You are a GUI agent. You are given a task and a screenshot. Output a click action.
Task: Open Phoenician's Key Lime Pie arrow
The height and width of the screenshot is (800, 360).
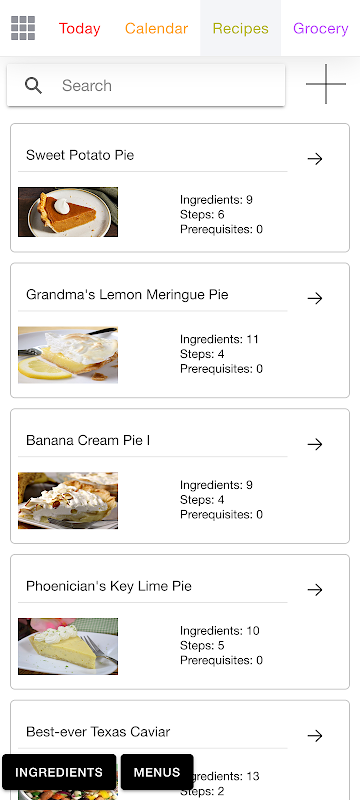tap(315, 590)
